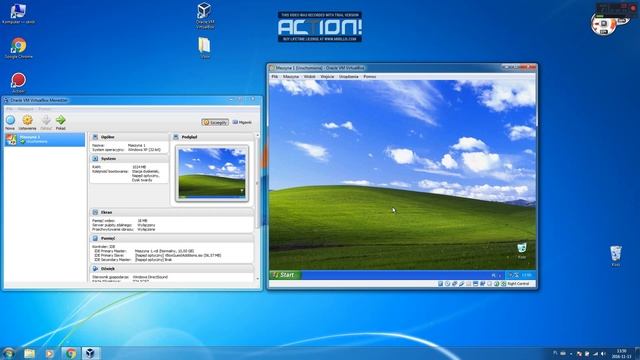This screenshot has height=360, width=640.
Task: Open Windows Media Player from taskbar
Action: [49, 353]
